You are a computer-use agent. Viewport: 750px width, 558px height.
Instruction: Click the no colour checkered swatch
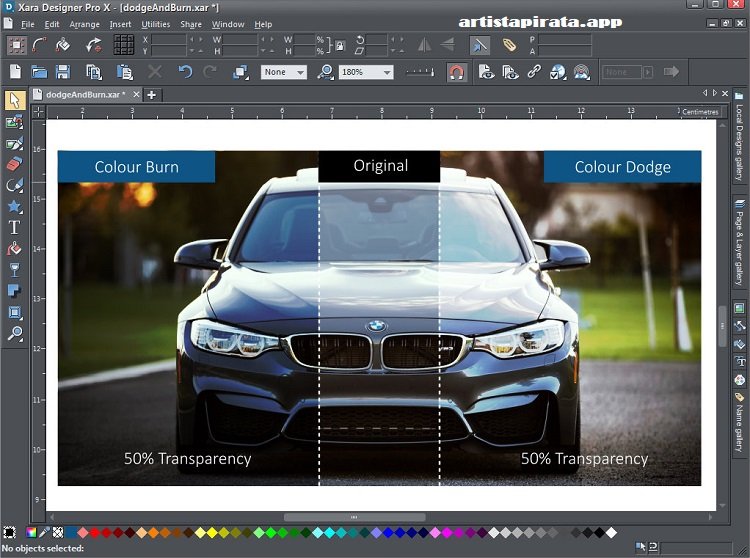(58, 533)
